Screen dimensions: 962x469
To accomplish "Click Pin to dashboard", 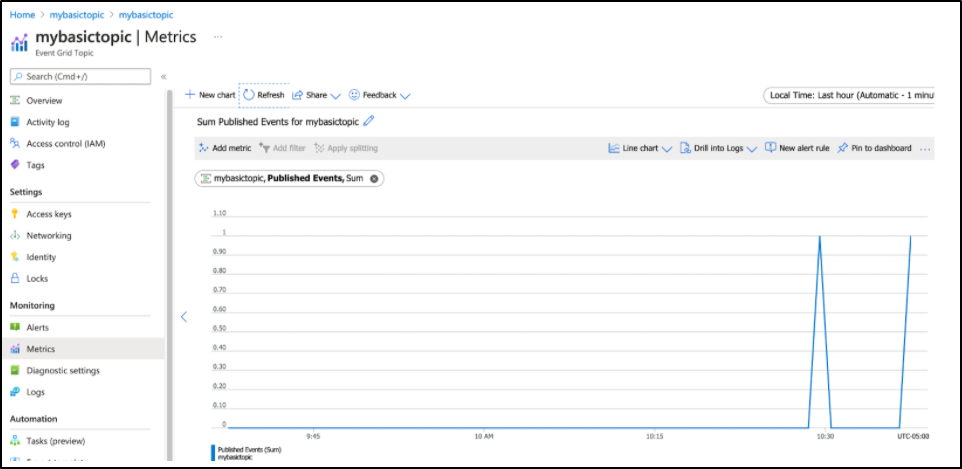I will click(874, 149).
